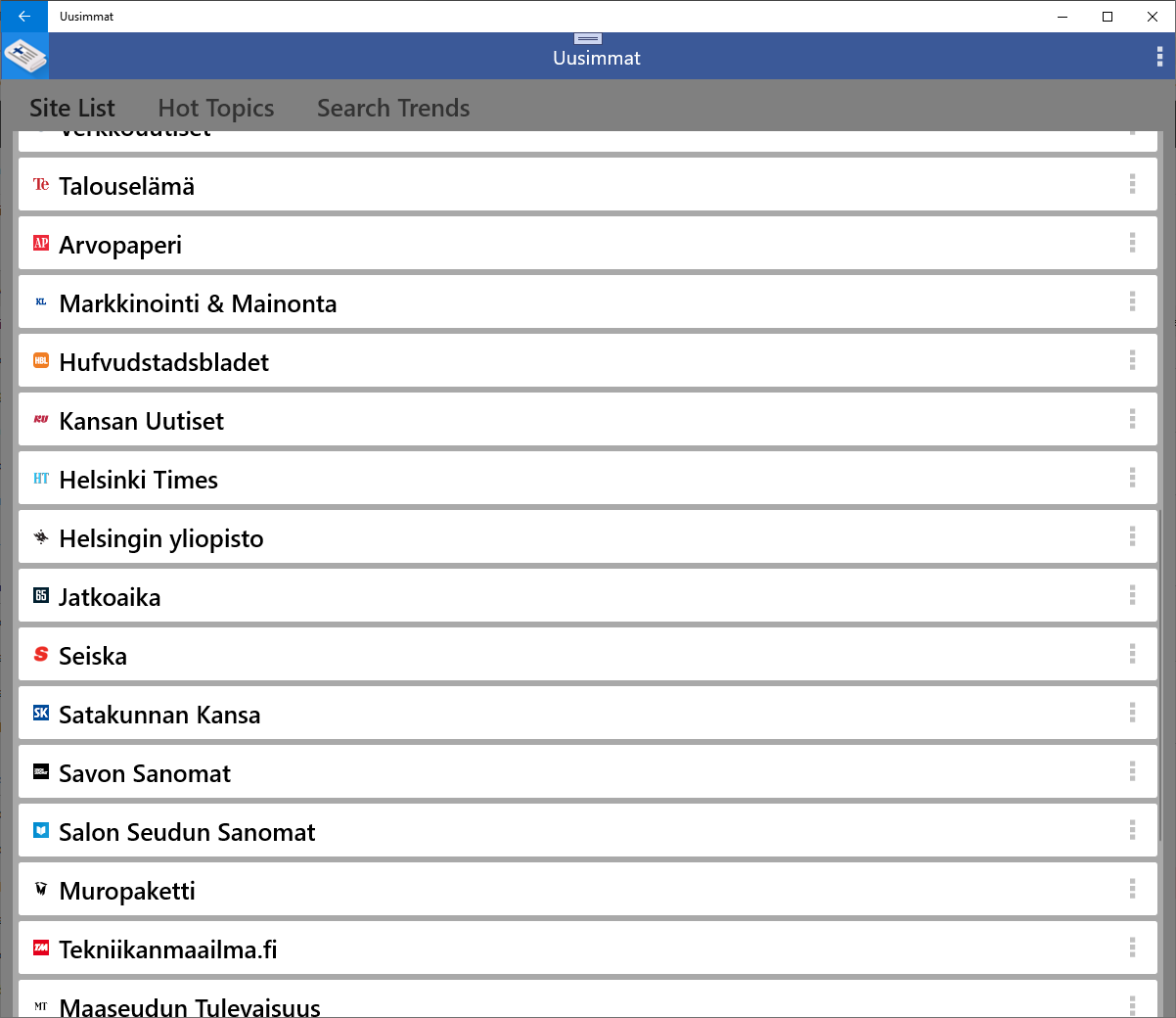Click the Salon Seudun Sanomat blue favicon
1176x1018 pixels.
click(41, 830)
